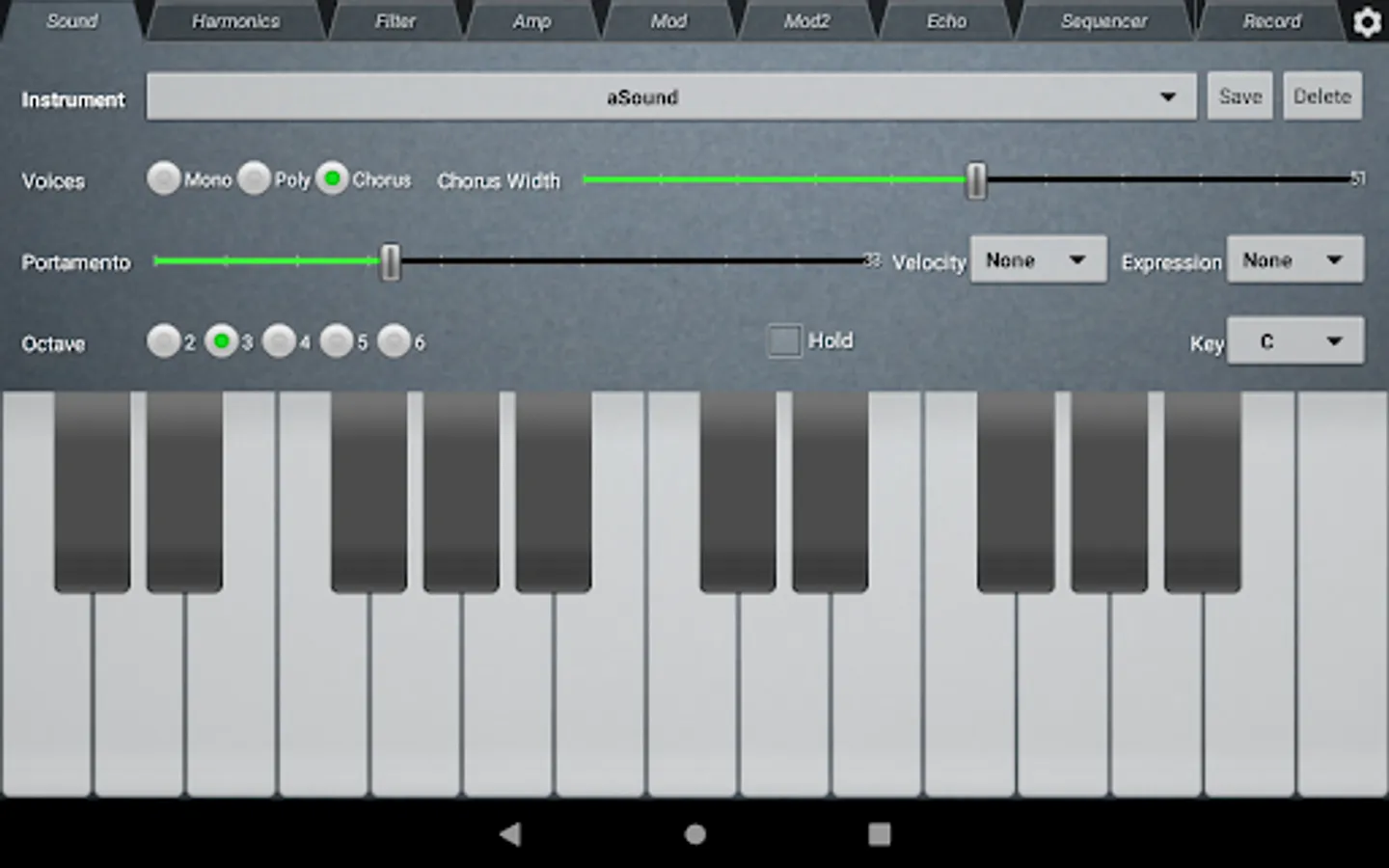Choose octave 2 radio button

pos(164,341)
